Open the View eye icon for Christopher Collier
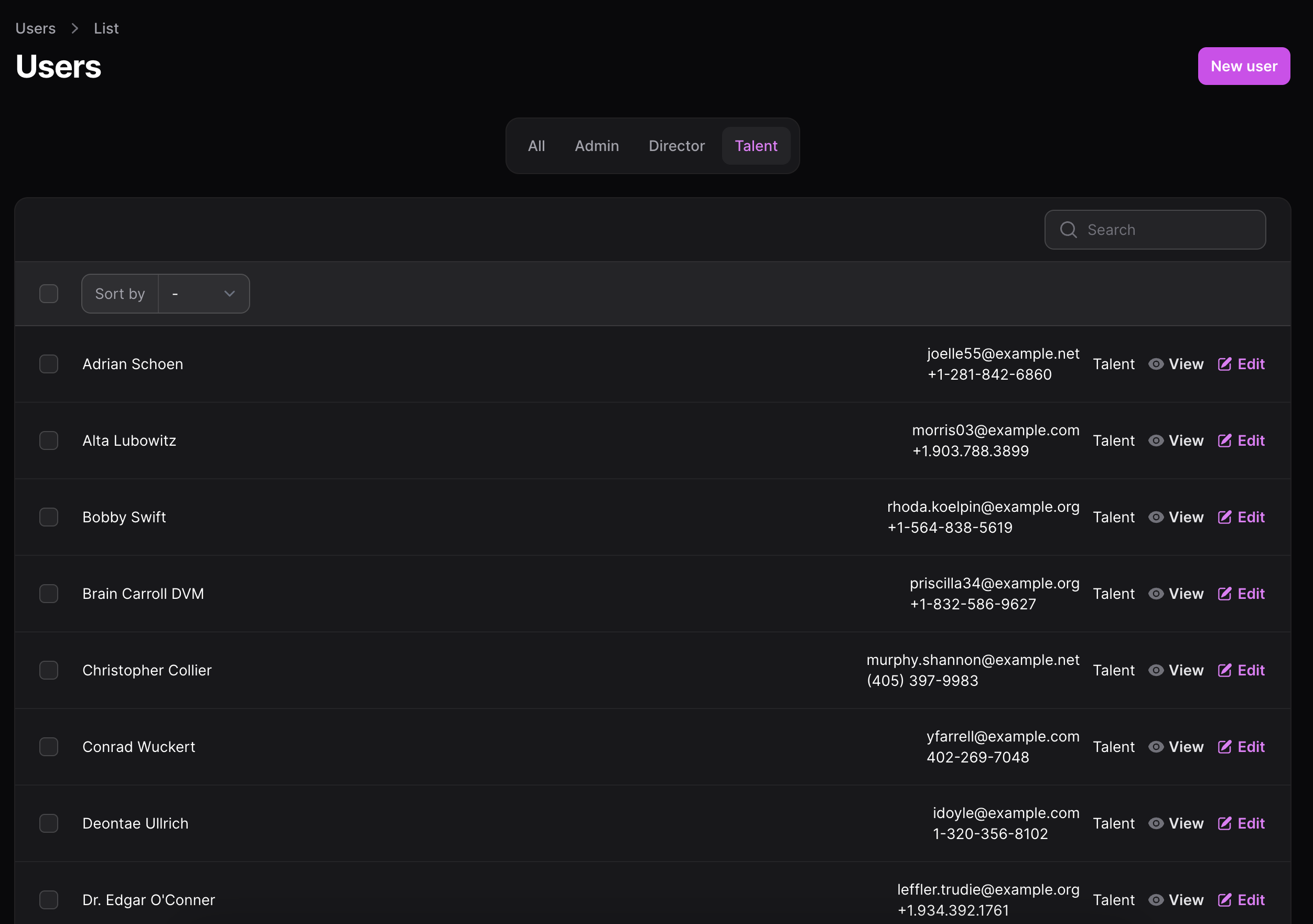Viewport: 1313px width, 924px height. (1156, 670)
